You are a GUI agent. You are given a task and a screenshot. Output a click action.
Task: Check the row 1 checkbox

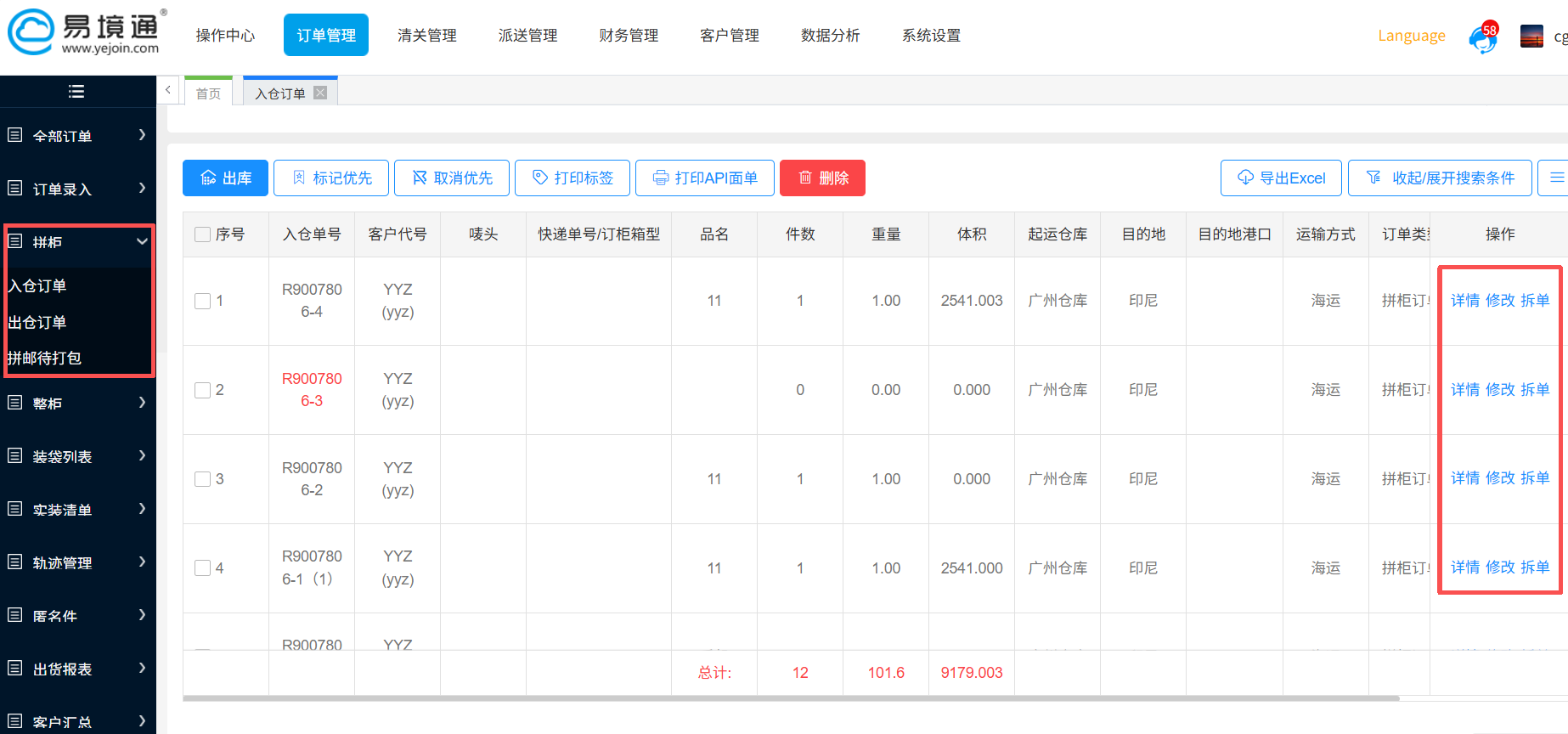point(202,301)
